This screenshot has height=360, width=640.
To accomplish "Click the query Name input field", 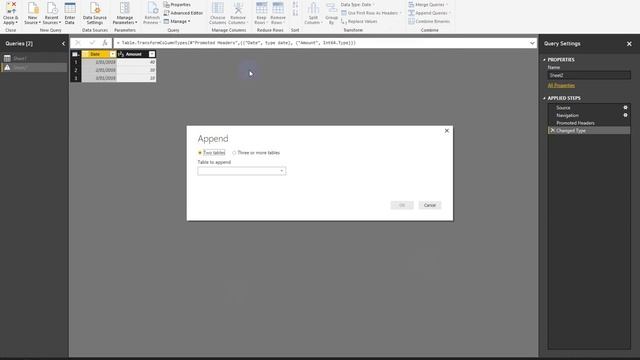I will pos(589,76).
